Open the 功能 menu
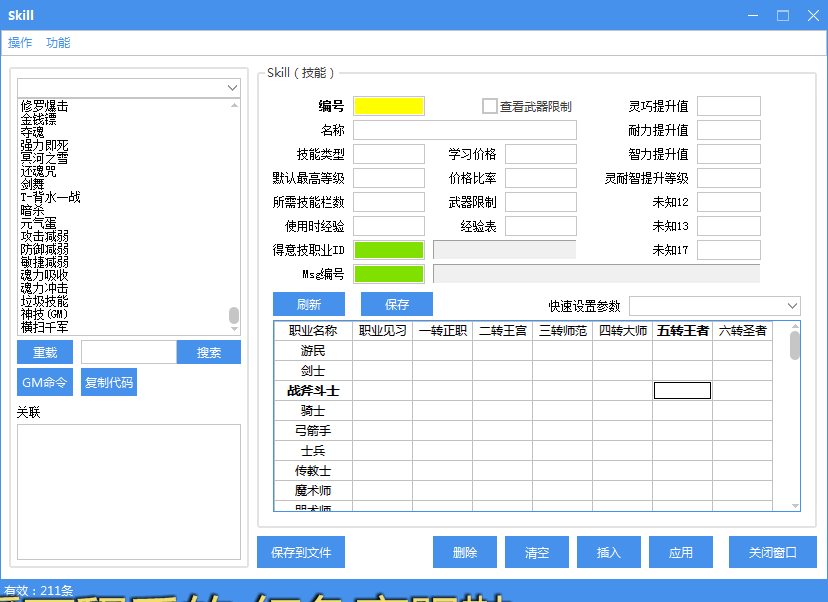The height and width of the screenshot is (602, 828). (58, 43)
